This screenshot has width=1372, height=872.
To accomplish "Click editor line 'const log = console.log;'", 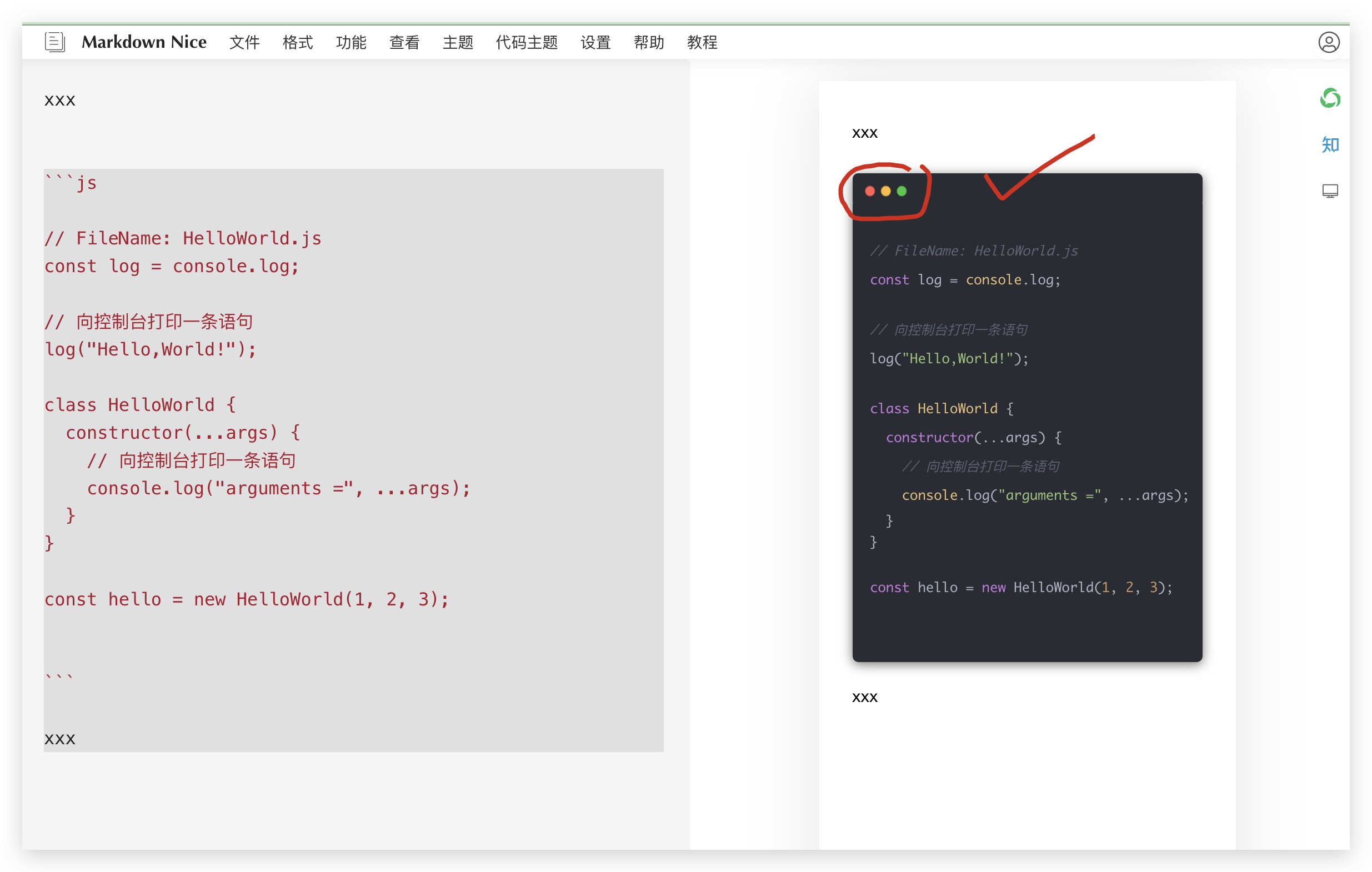I will click(172, 266).
